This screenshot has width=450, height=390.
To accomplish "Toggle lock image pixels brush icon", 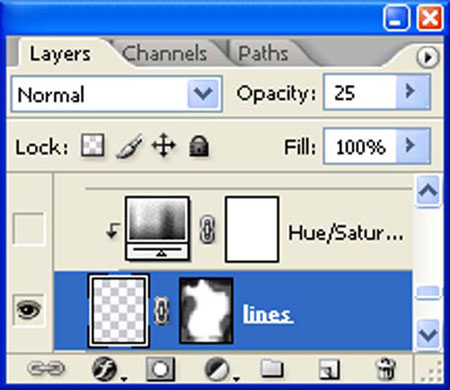I will [129, 146].
